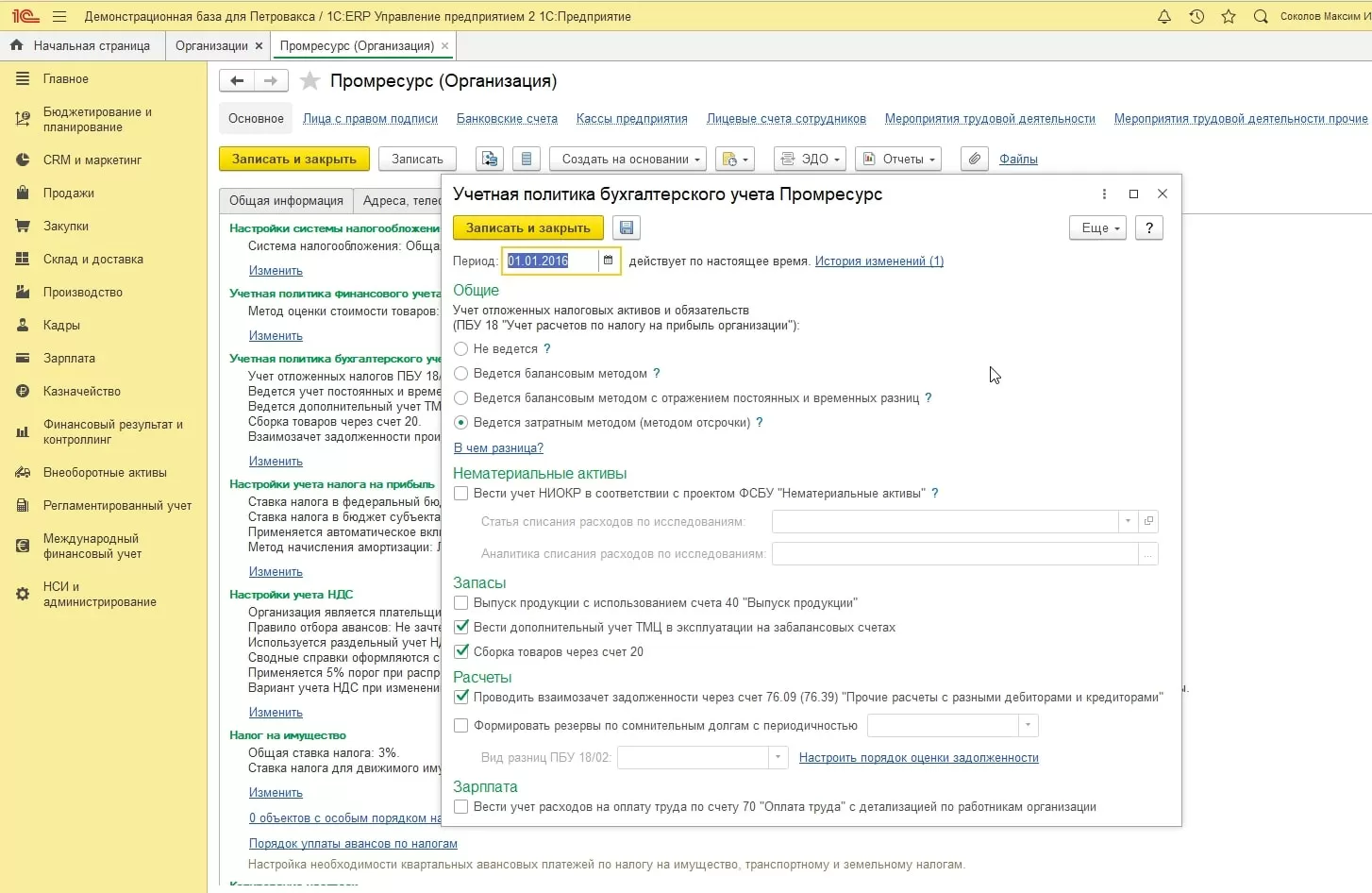Open "Порядок уплаты авансов по налогам" link
The width and height of the screenshot is (1372, 893).
pyautogui.click(x=353, y=844)
